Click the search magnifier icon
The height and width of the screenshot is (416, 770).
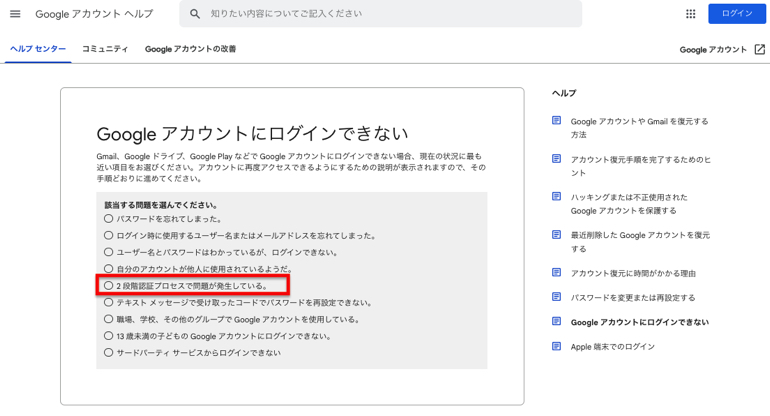tap(195, 14)
